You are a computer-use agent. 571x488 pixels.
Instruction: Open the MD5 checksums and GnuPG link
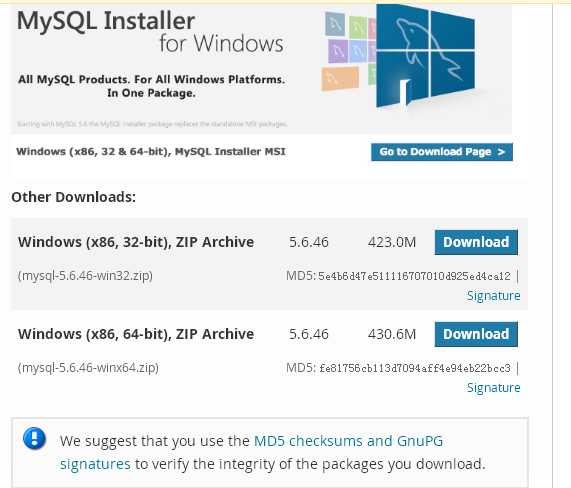pos(348,441)
